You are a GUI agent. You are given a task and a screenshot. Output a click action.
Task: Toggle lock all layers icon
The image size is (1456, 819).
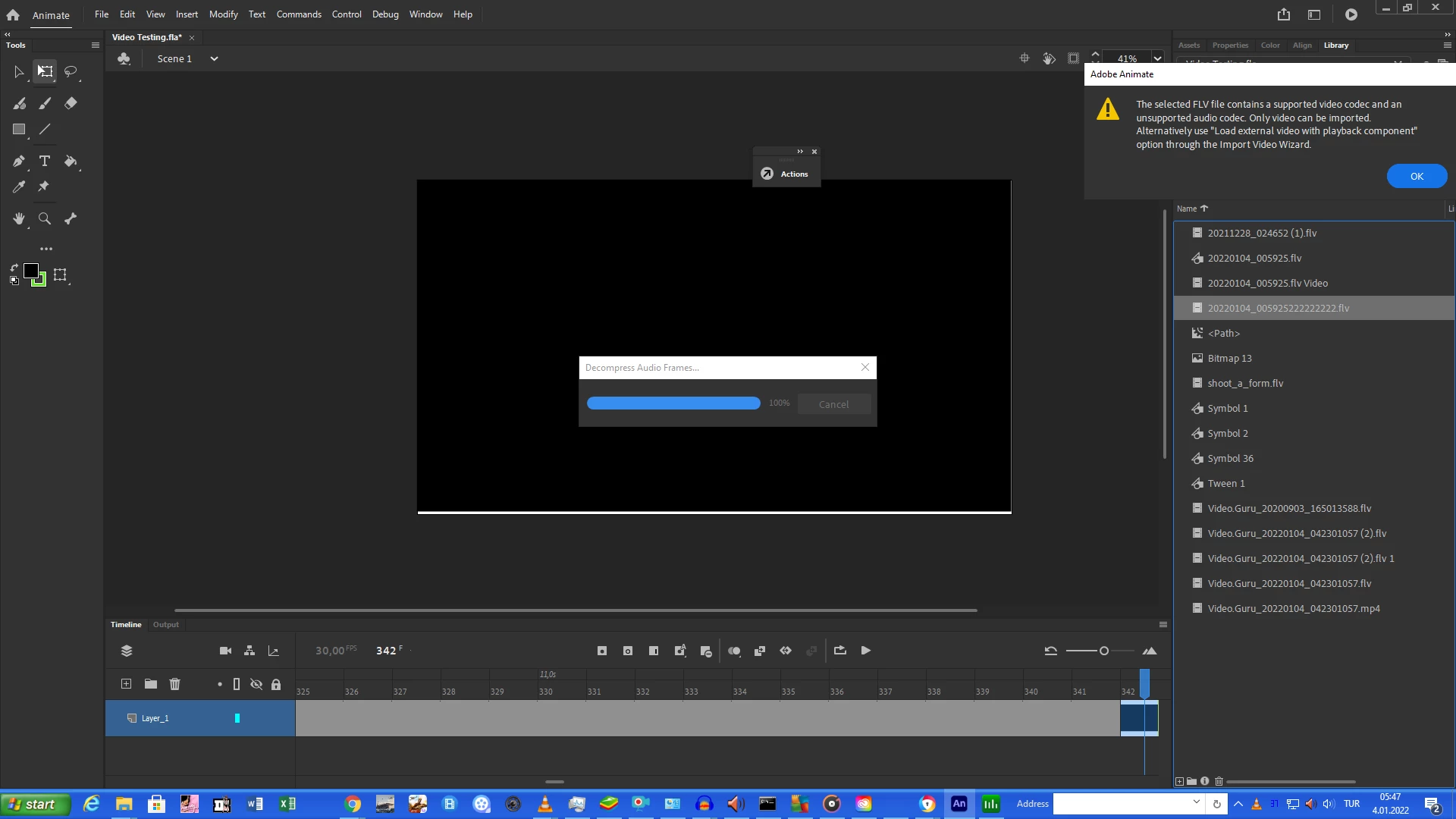click(276, 684)
